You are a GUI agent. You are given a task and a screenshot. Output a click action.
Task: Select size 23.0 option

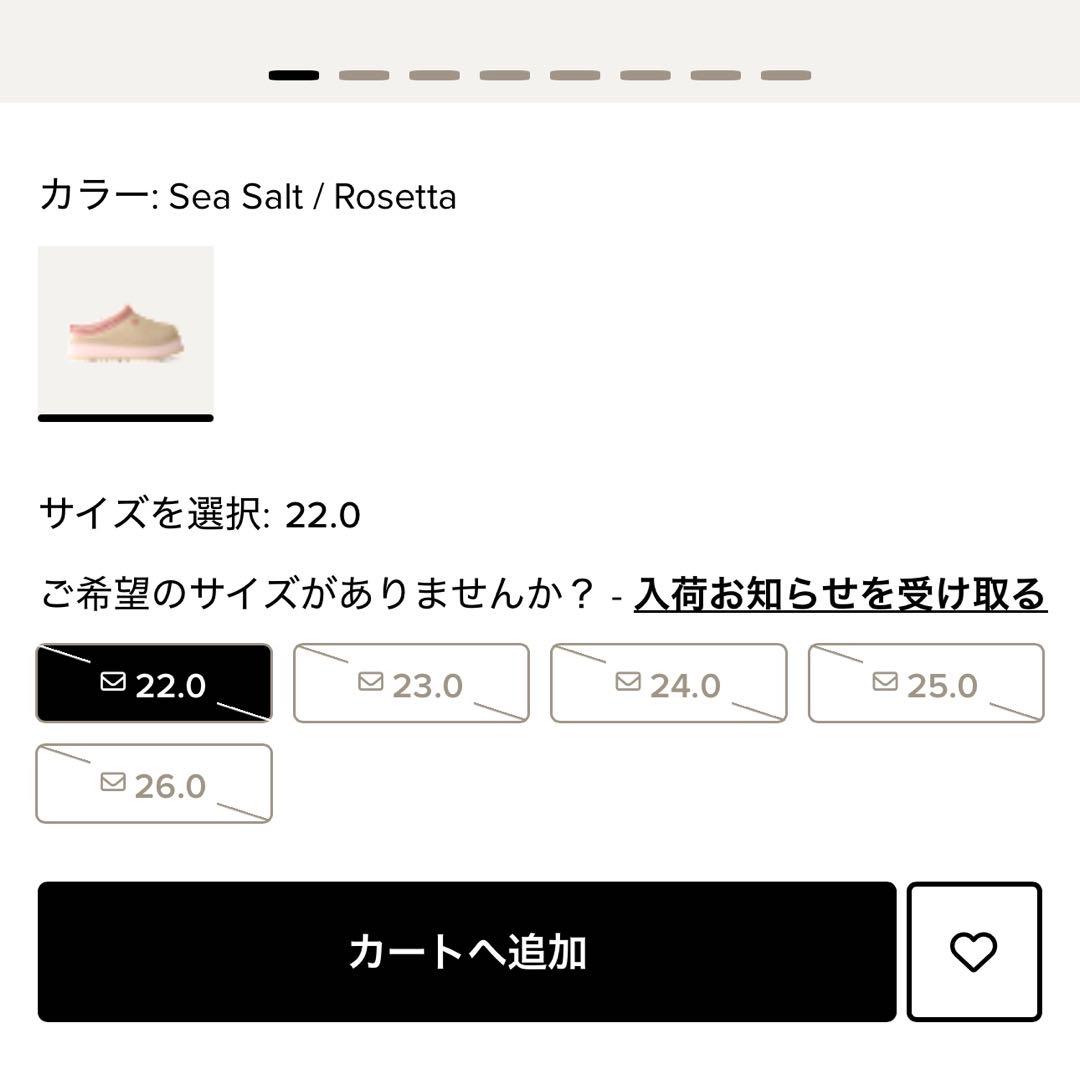(411, 684)
